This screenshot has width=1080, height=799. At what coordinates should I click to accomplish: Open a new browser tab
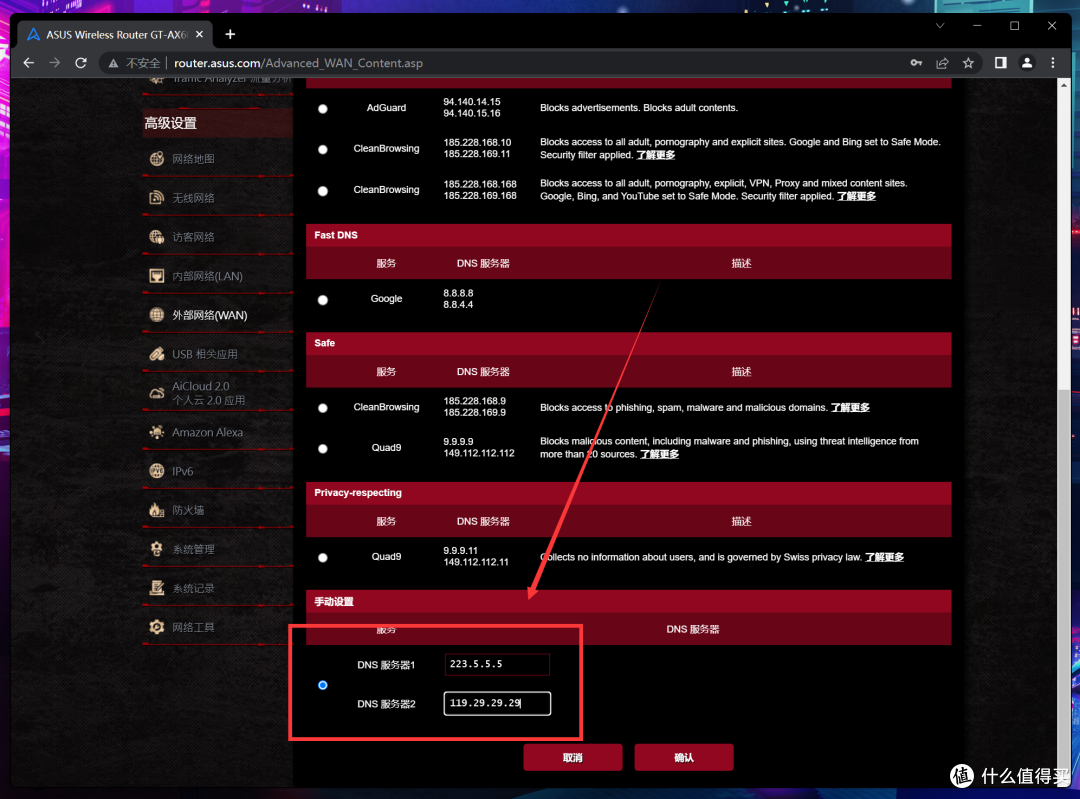click(230, 34)
